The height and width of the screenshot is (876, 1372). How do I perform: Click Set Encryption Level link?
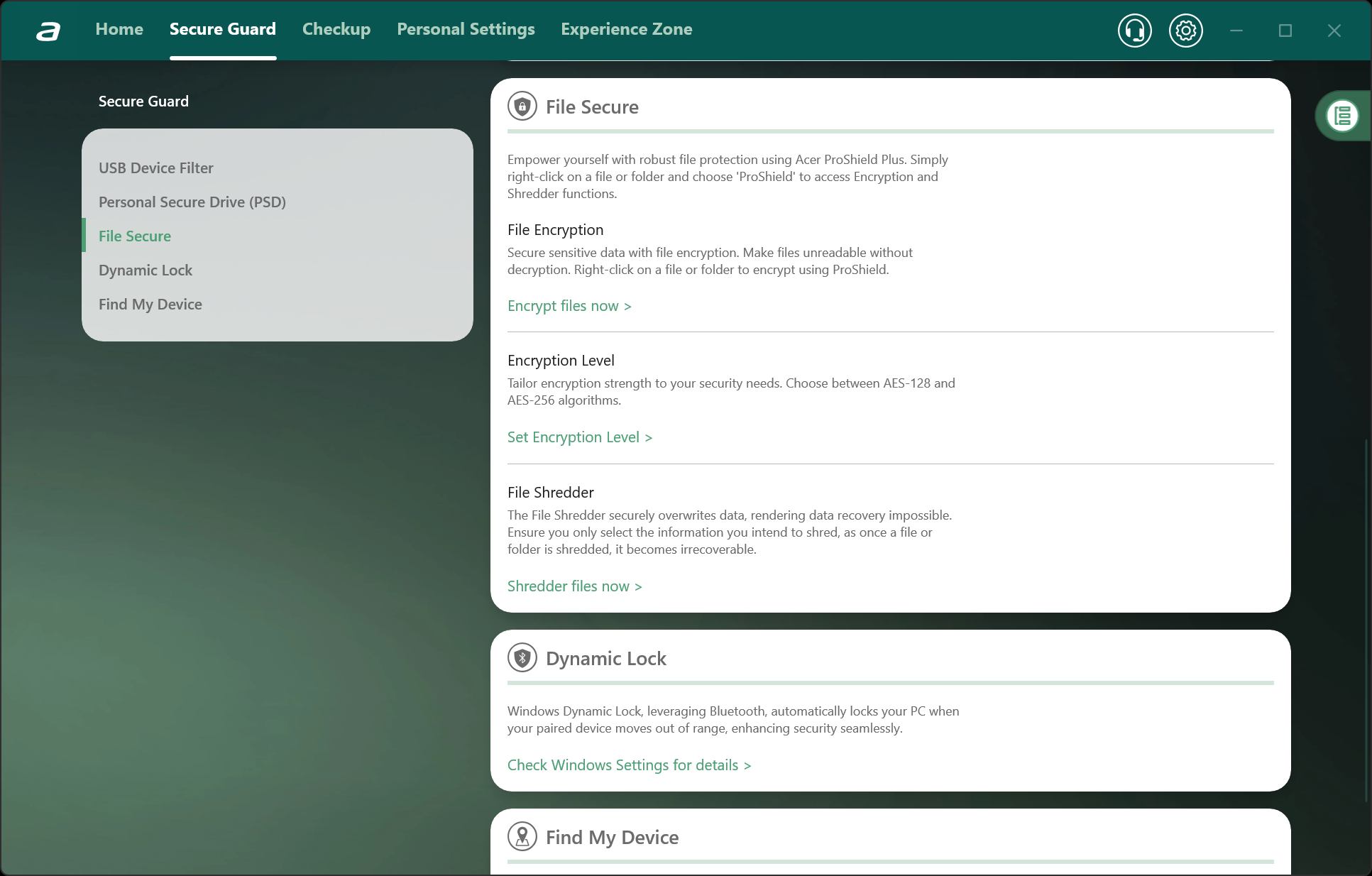[579, 437]
